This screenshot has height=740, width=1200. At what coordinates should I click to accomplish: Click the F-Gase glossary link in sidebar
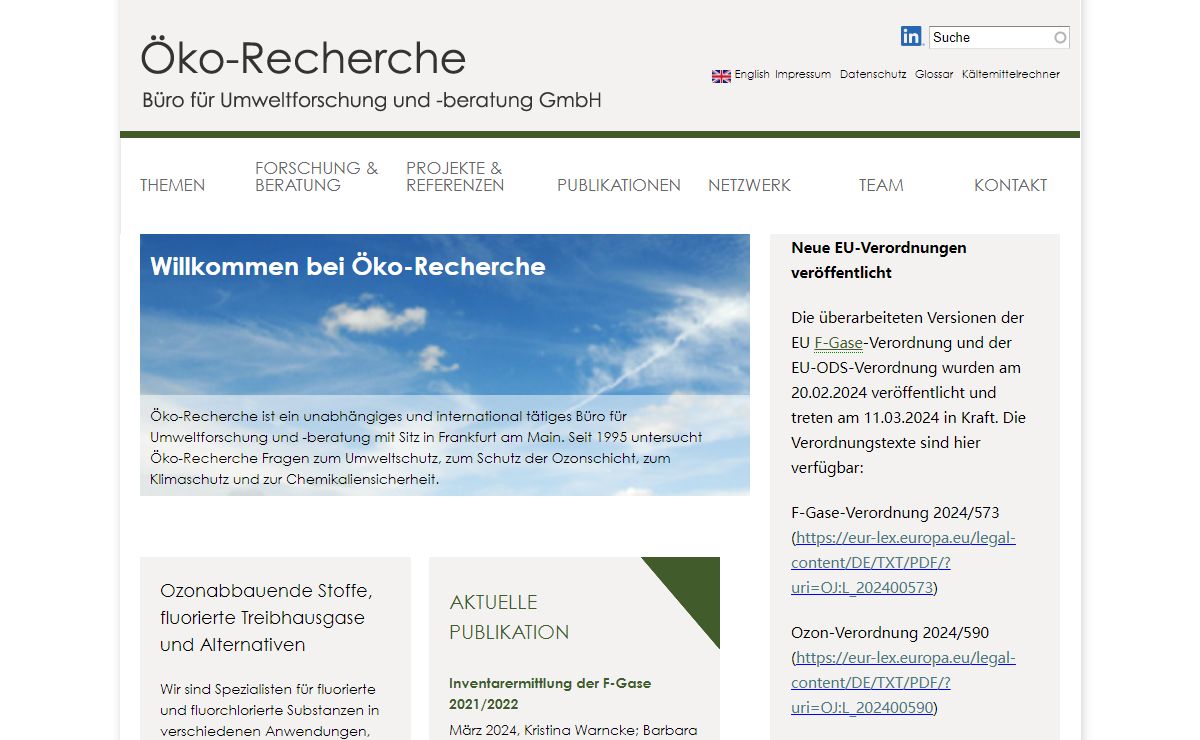click(x=838, y=343)
